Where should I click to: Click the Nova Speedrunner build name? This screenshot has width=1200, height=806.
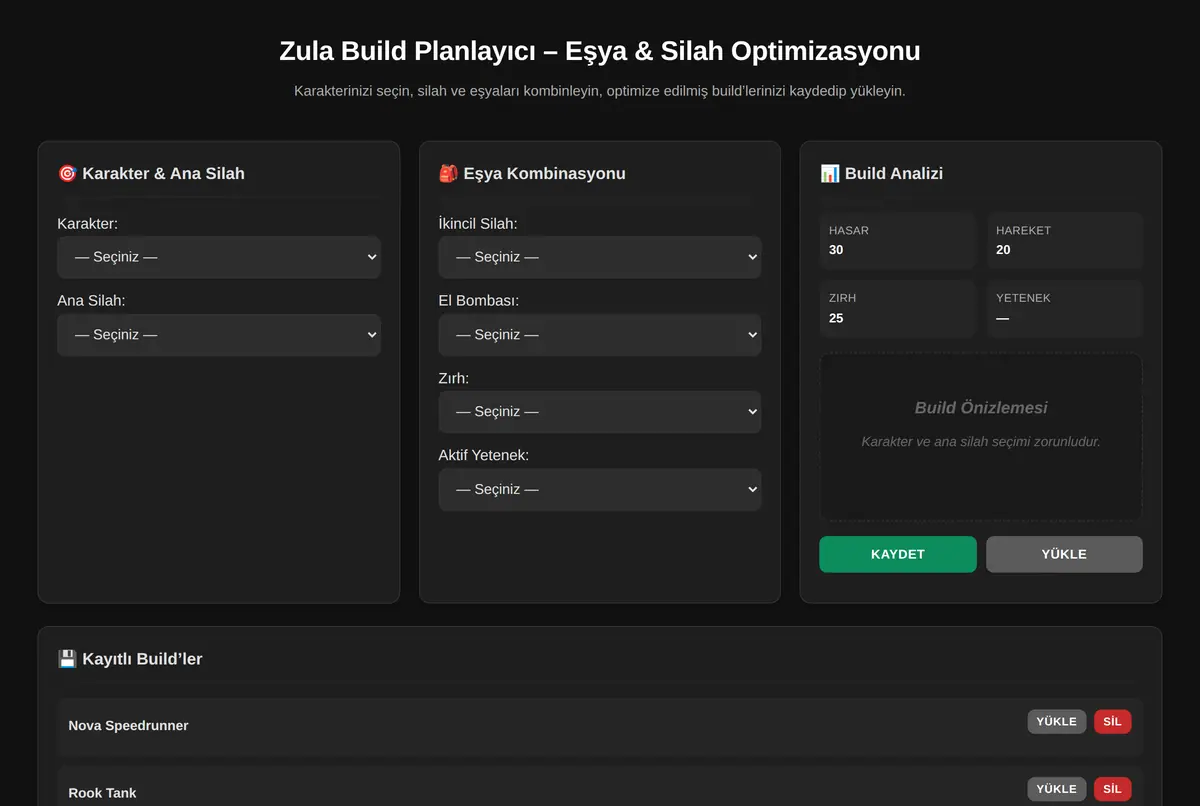coord(128,725)
